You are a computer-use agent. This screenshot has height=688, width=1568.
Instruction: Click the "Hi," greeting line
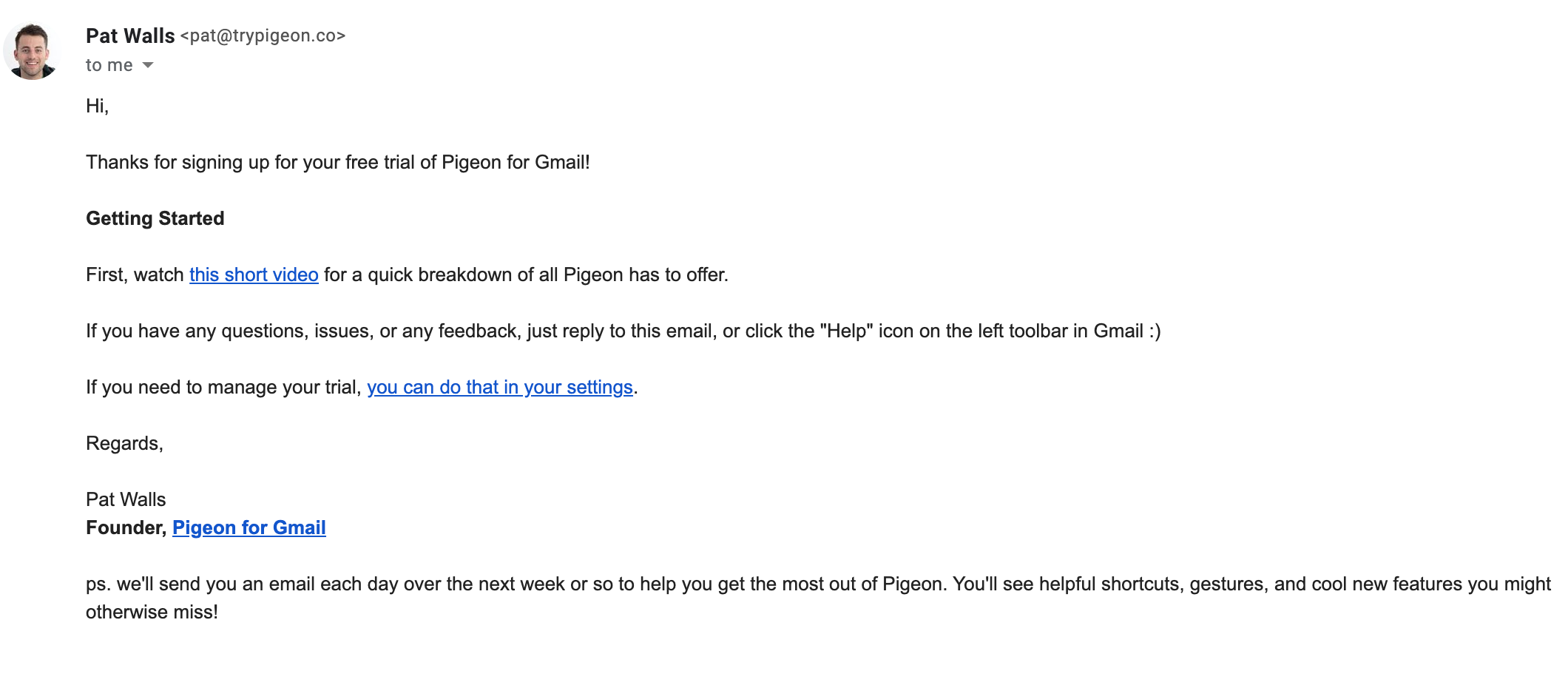(x=97, y=106)
